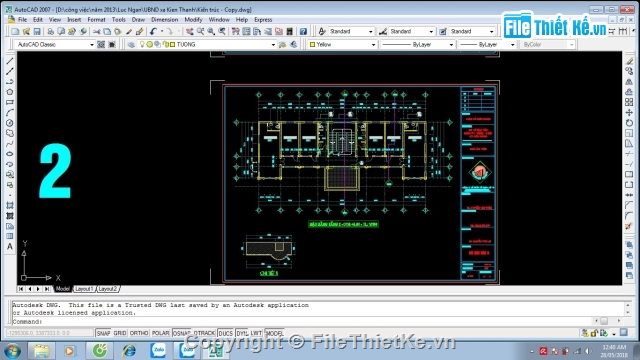Open File Explorer folder from taskbar
This screenshot has width=640, height=360.
41,351
